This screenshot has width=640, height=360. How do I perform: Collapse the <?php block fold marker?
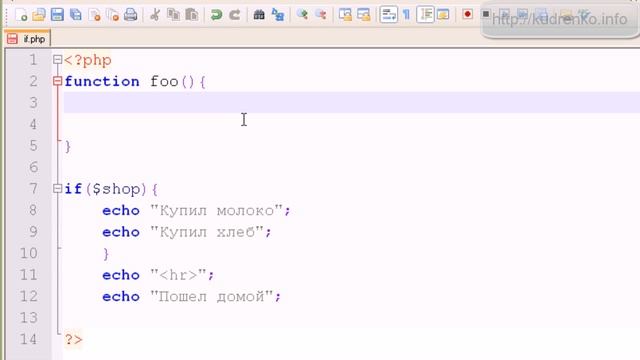[x=57, y=60]
